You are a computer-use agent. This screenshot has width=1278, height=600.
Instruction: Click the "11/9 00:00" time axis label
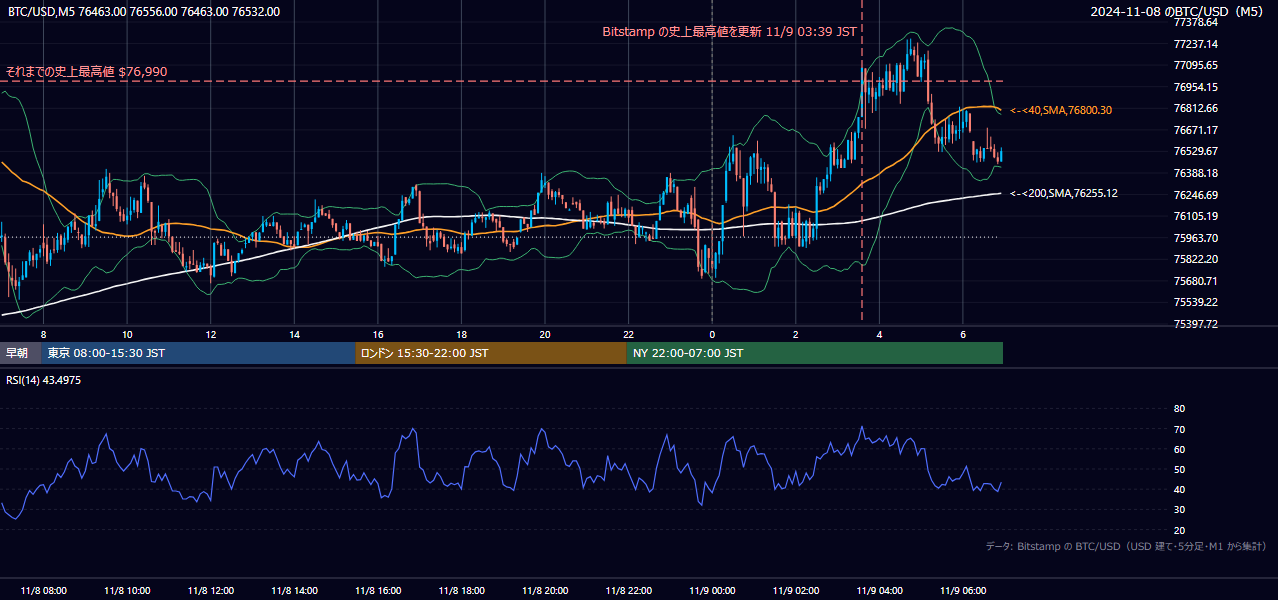click(x=712, y=591)
